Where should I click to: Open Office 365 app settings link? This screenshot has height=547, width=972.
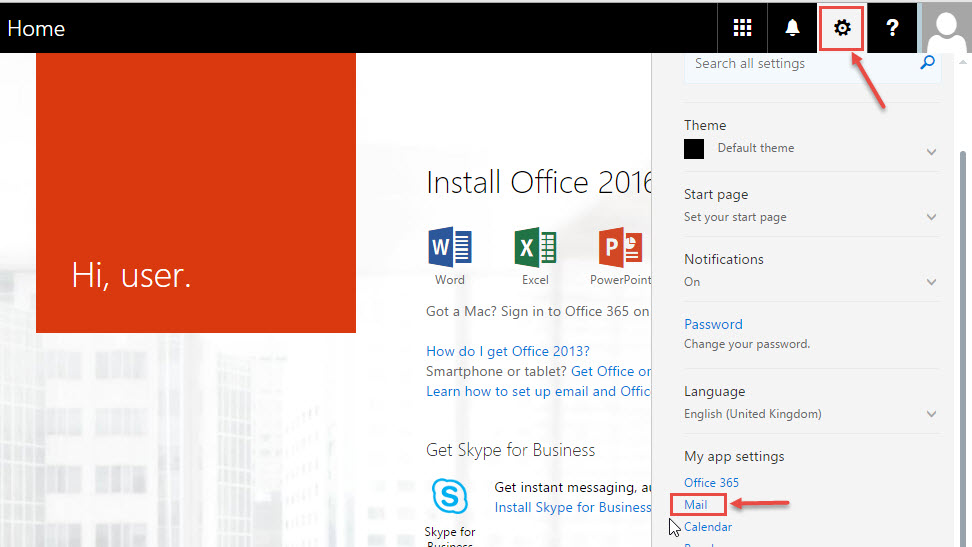pyautogui.click(x=711, y=483)
